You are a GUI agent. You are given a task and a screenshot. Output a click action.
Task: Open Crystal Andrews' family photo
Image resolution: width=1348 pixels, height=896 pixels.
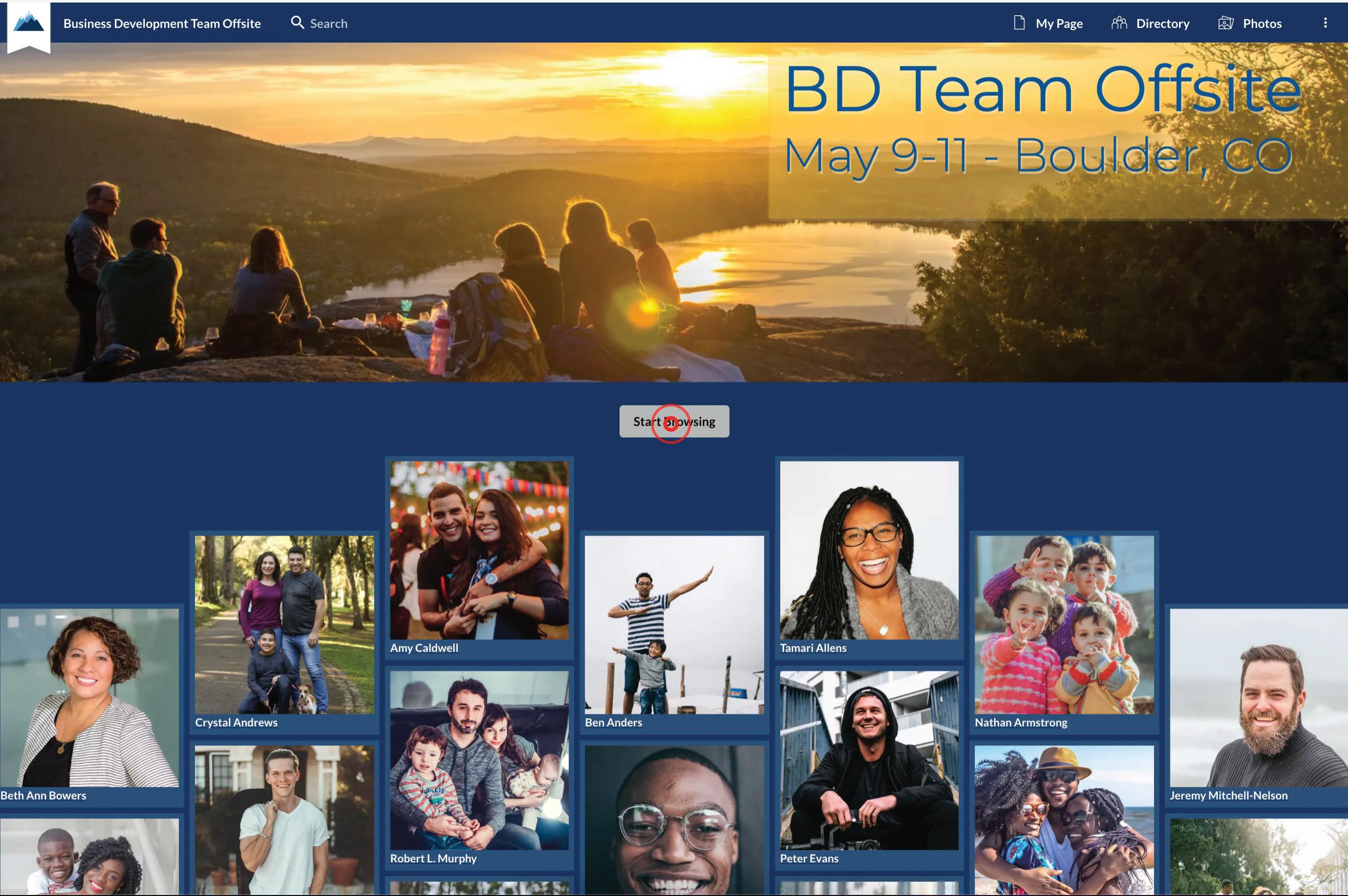pyautogui.click(x=284, y=624)
